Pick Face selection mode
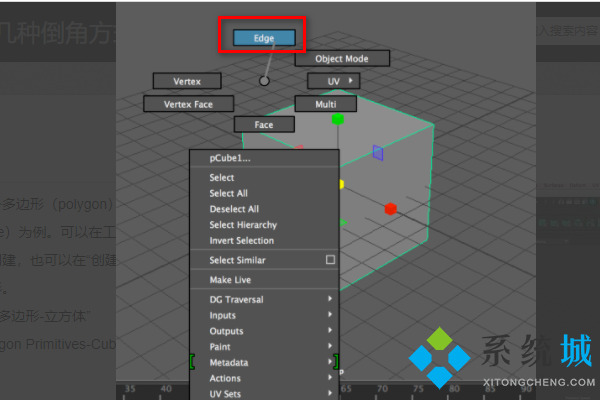 pyautogui.click(x=264, y=125)
